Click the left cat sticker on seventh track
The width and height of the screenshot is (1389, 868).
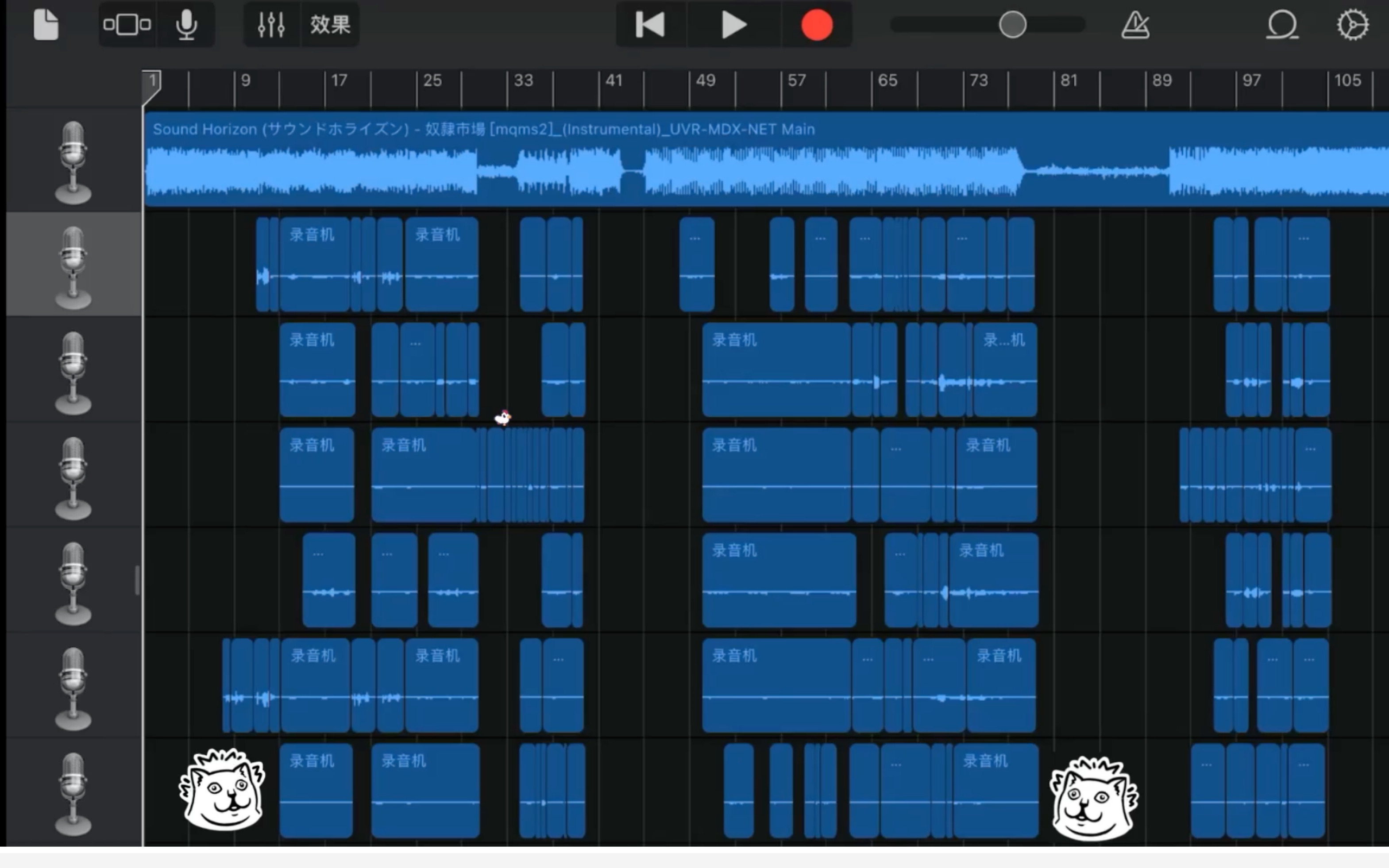click(223, 789)
